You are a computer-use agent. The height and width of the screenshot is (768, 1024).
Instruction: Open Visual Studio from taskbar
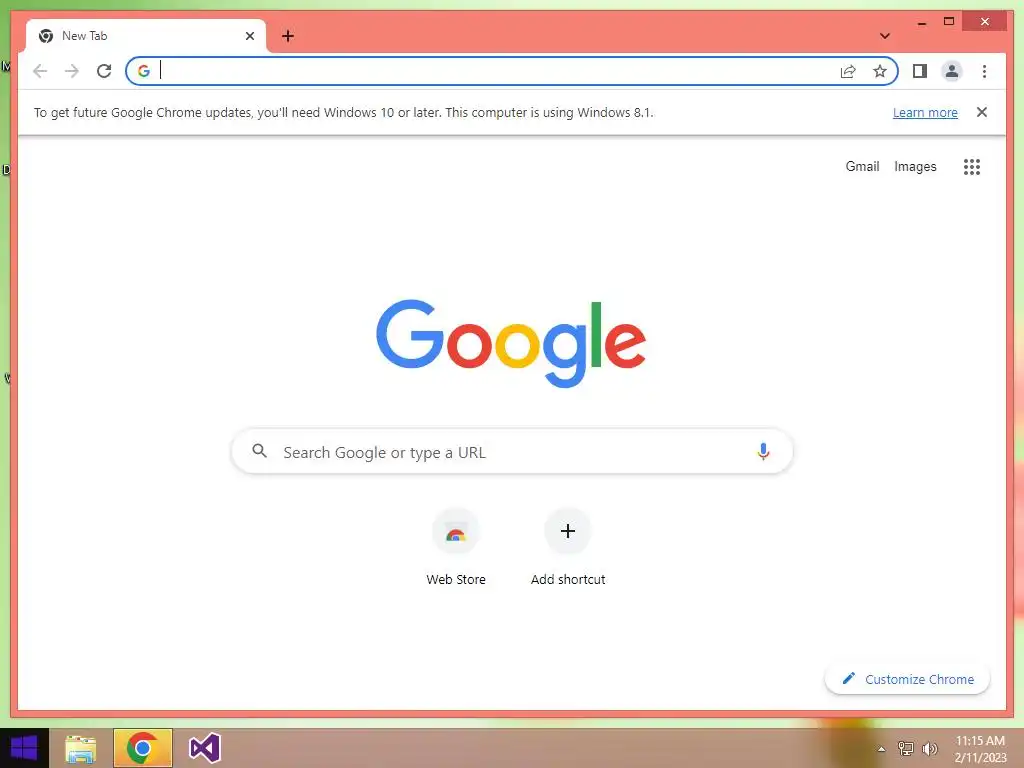[x=204, y=748]
